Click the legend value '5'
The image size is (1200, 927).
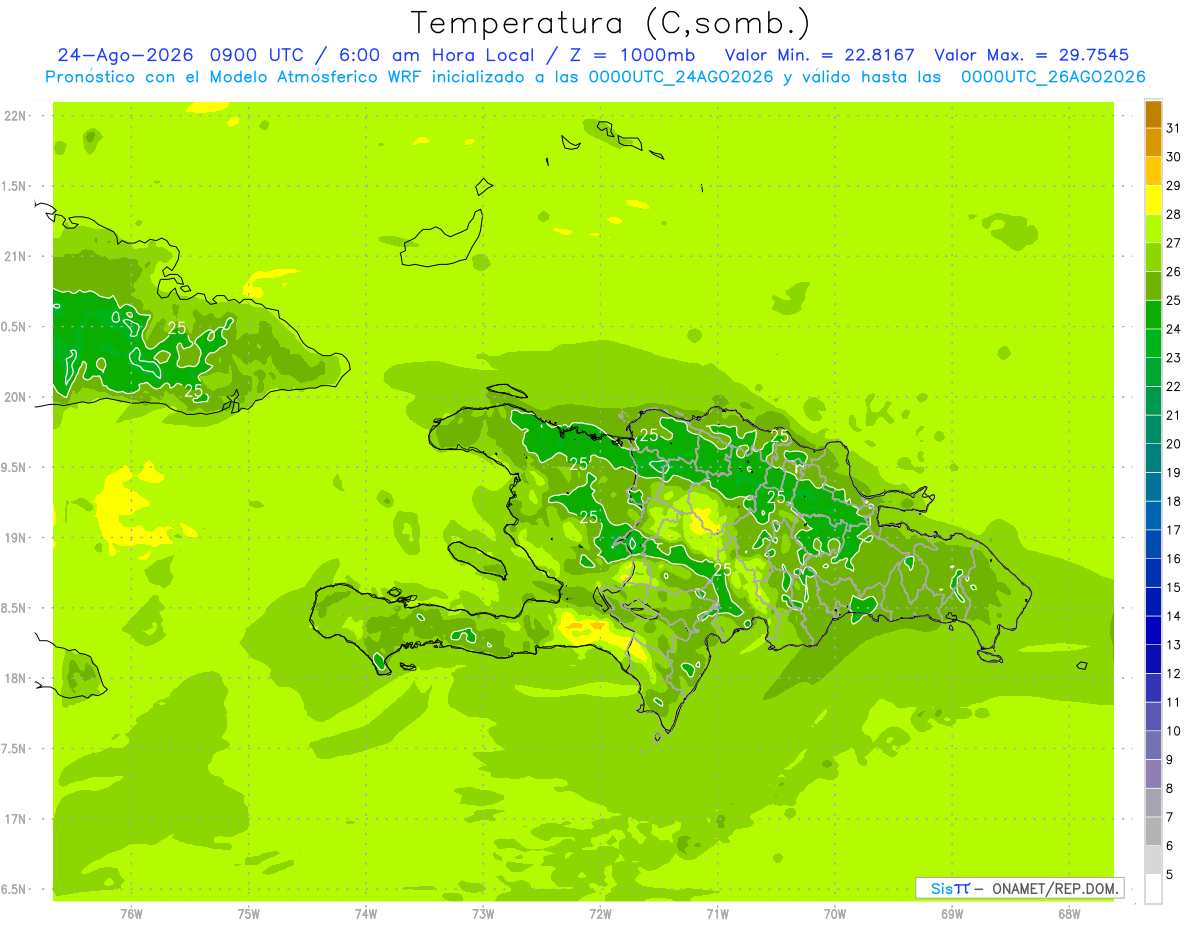pyautogui.click(x=1170, y=875)
